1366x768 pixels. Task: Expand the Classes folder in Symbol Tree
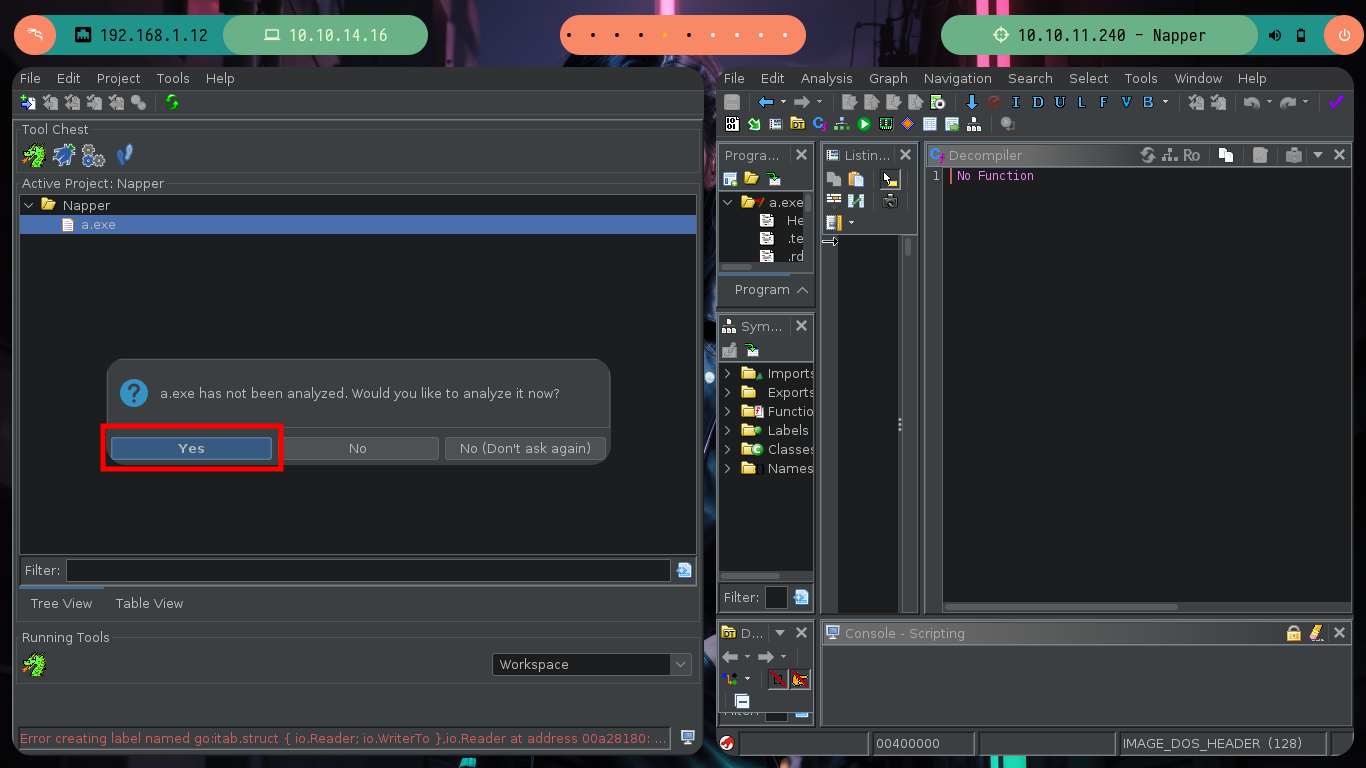(727, 450)
